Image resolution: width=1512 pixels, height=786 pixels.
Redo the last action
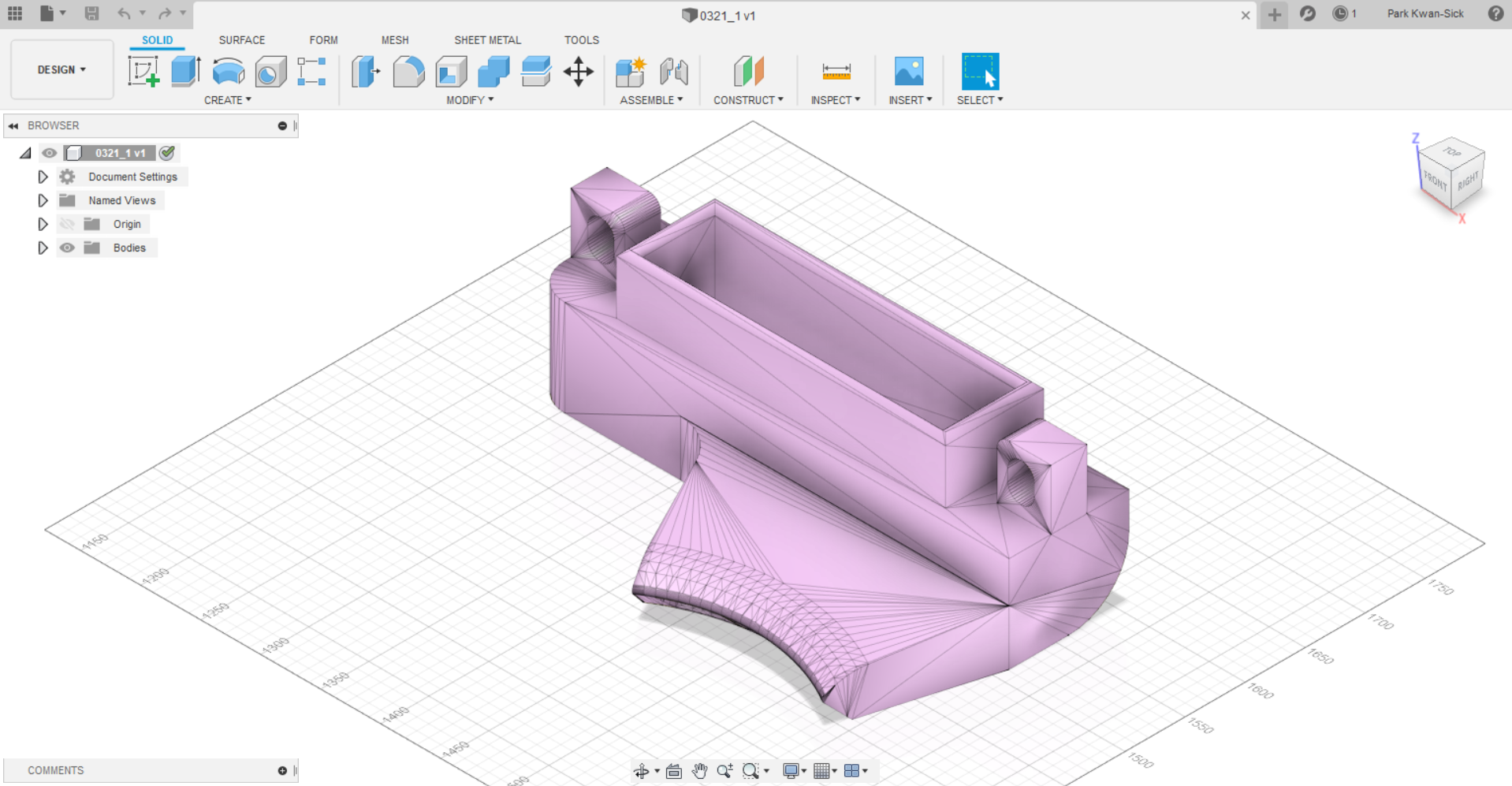165,13
